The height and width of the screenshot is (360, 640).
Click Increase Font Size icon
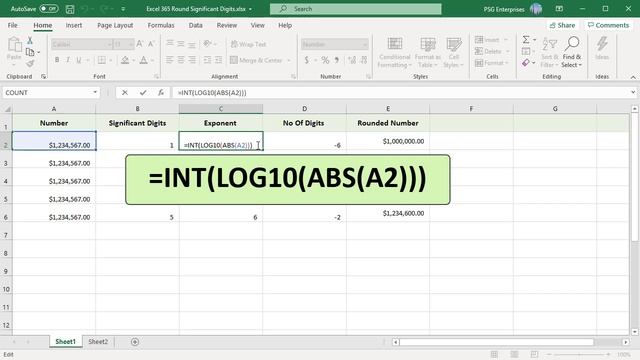pyautogui.click(x=140, y=44)
